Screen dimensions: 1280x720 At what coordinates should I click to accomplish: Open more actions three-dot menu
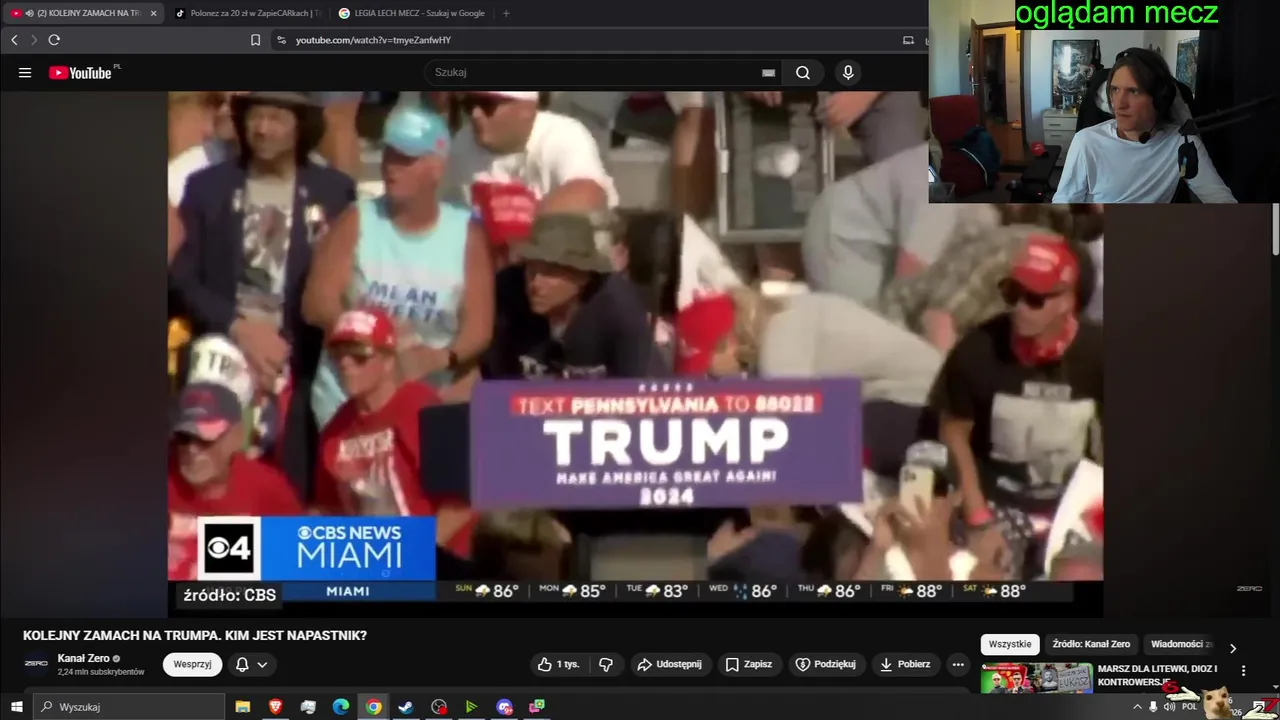click(958, 664)
